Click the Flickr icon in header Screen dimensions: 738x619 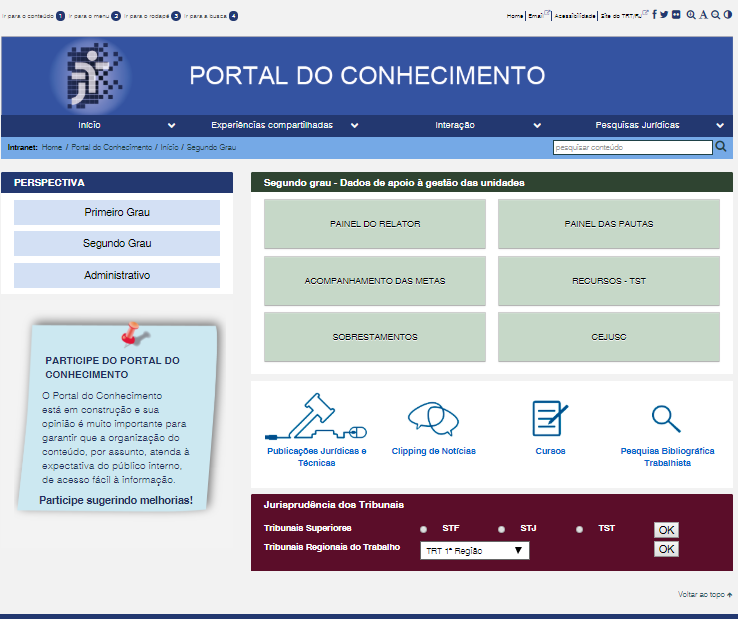(x=676, y=15)
